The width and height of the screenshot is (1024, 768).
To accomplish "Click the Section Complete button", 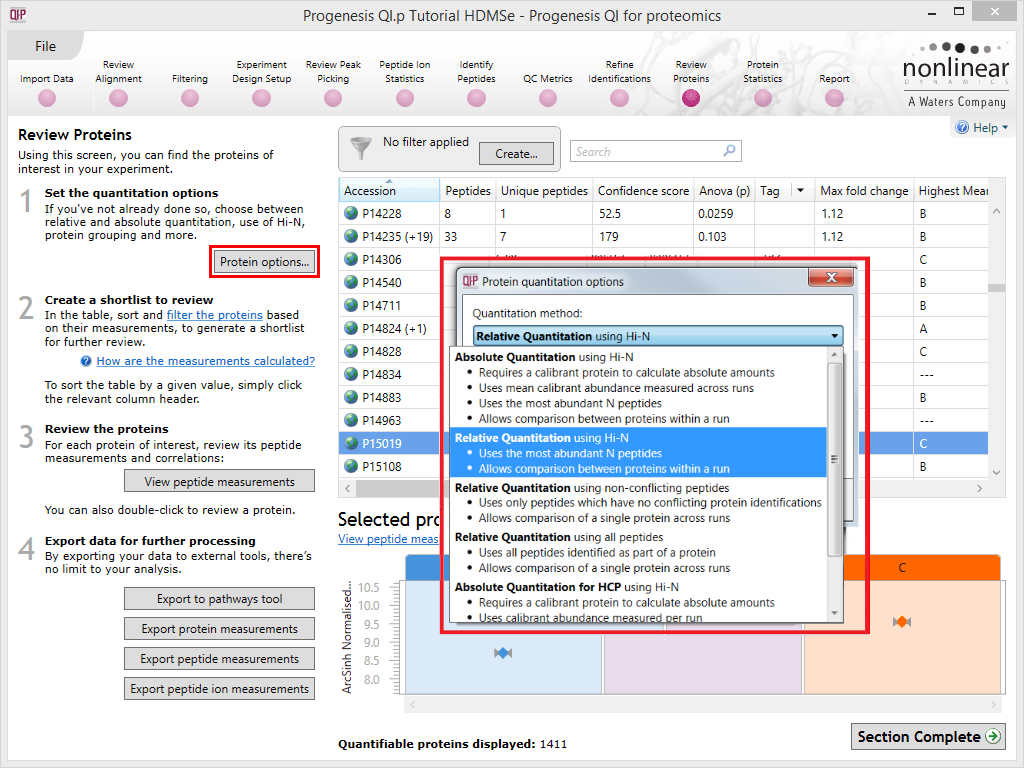I will 928,737.
